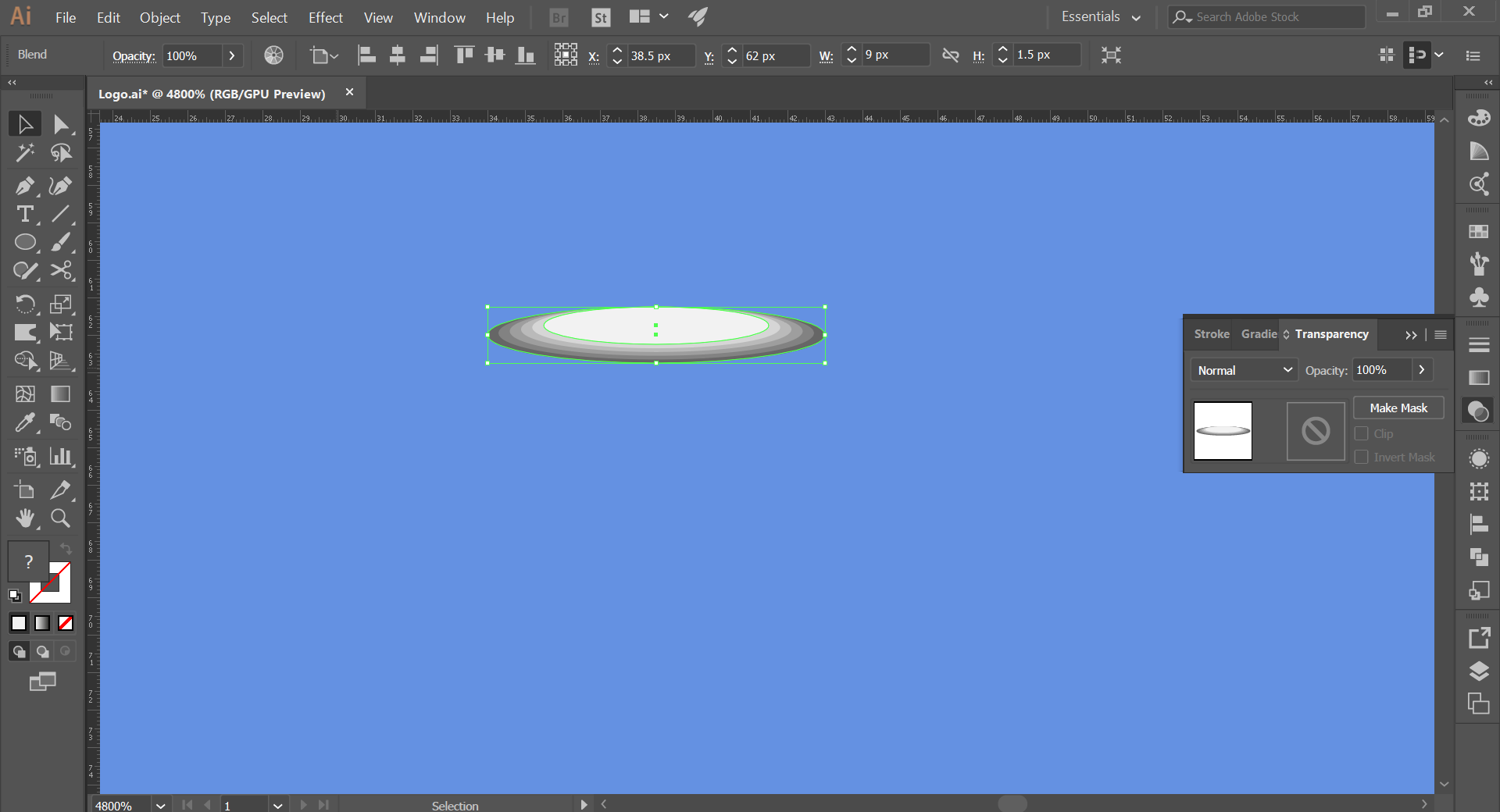Open the Layers panel icon
This screenshot has height=812, width=1500.
[1479, 671]
